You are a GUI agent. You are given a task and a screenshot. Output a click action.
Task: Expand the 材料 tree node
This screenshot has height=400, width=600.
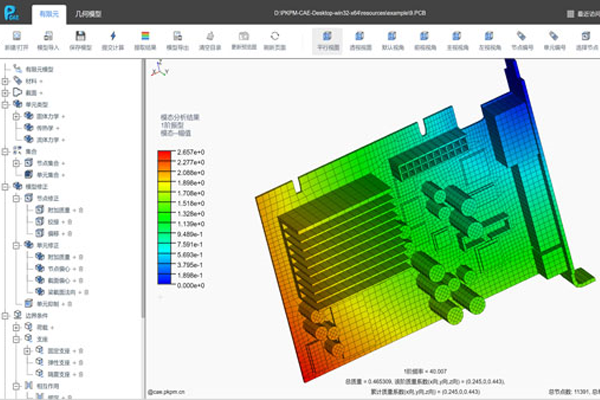coord(7,80)
